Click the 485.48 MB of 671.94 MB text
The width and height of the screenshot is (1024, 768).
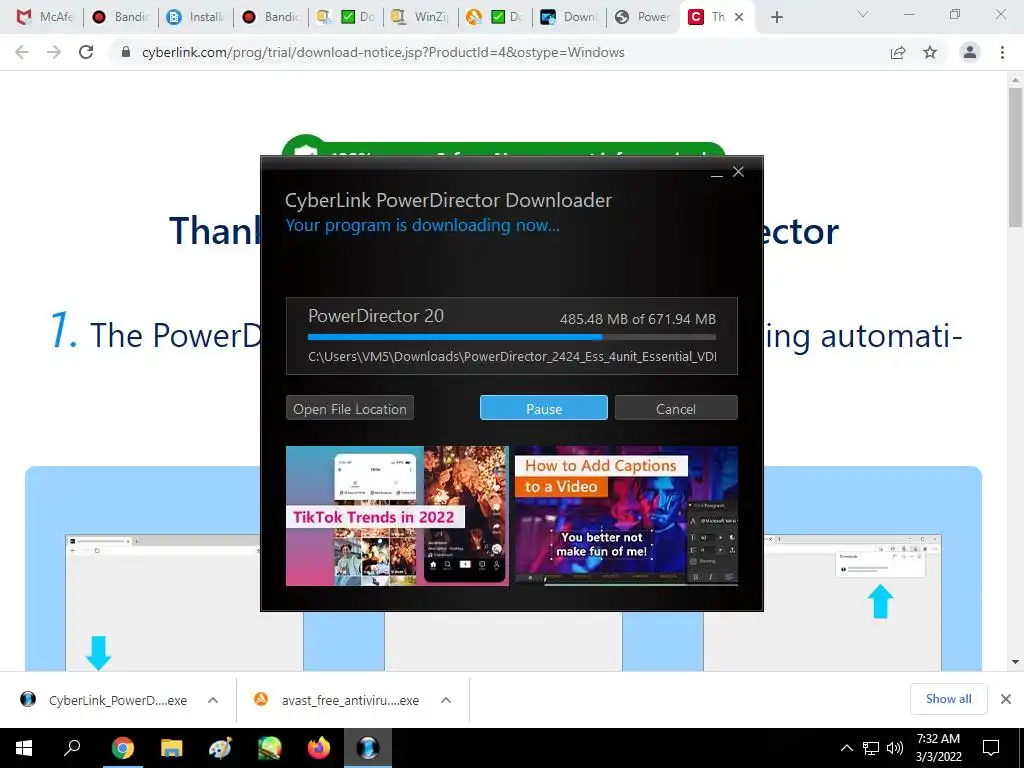[x=637, y=319]
